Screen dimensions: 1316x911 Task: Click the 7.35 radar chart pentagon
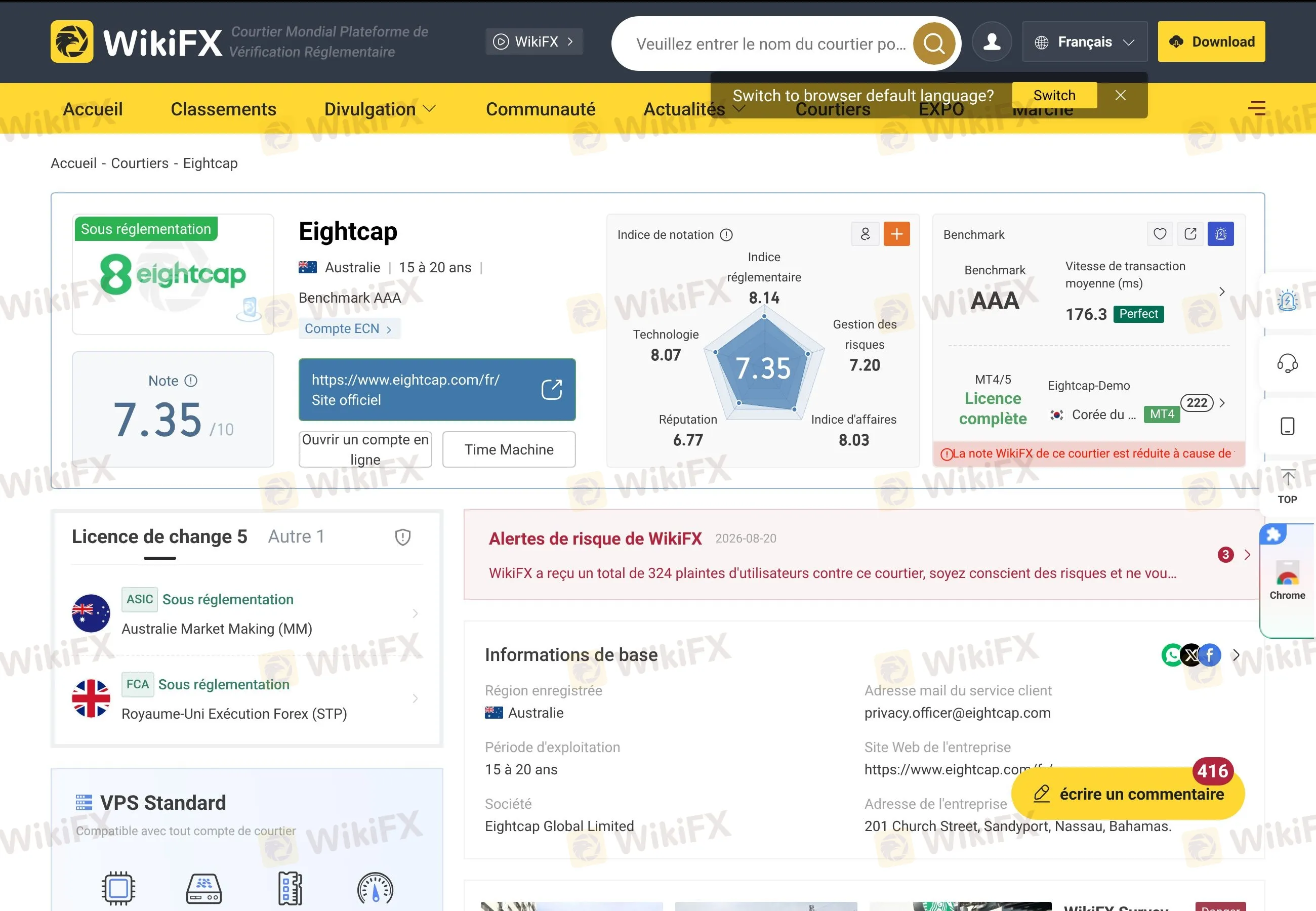click(764, 365)
